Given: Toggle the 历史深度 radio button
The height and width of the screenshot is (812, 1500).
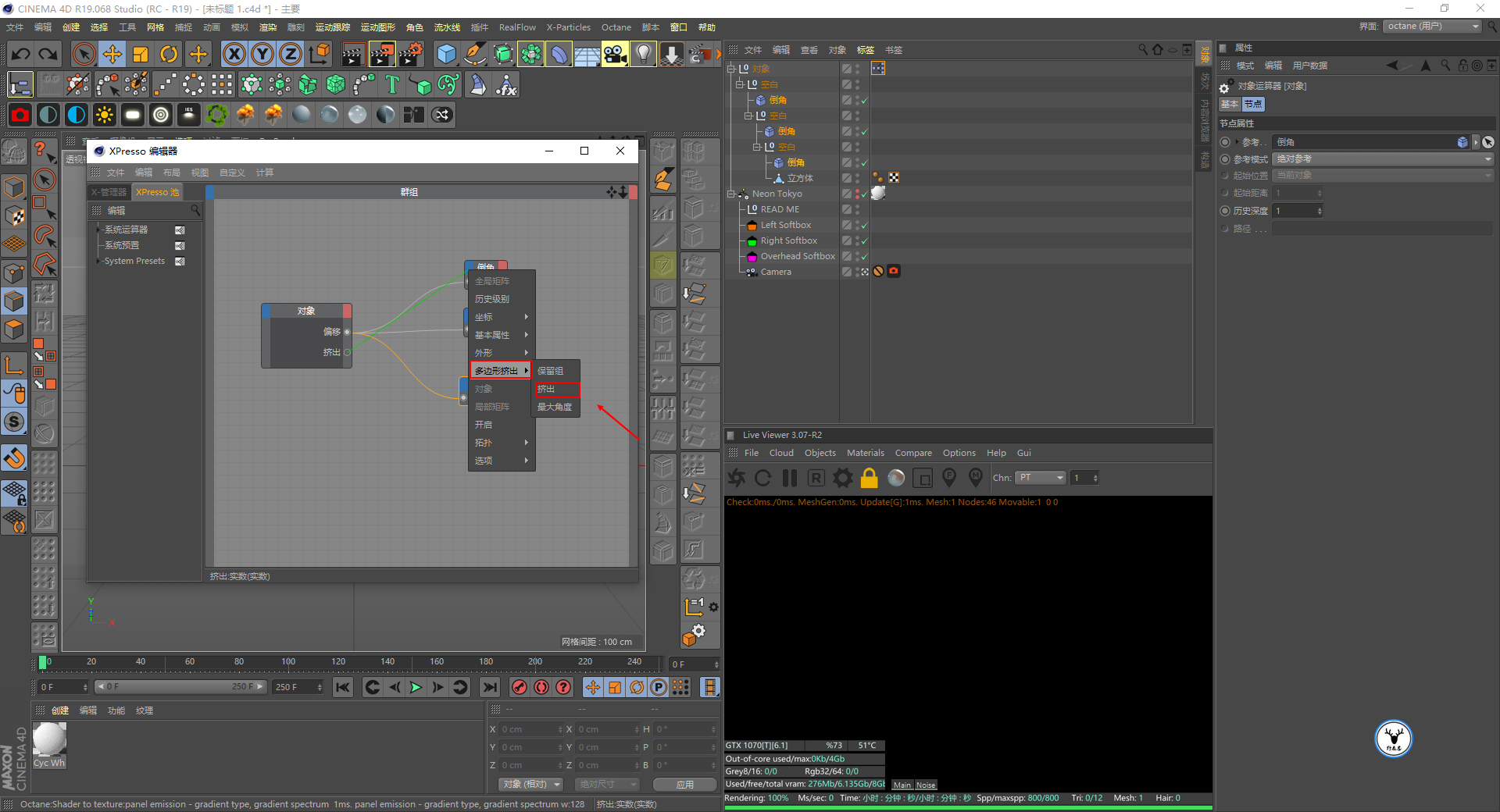Looking at the screenshot, I should 1225,211.
